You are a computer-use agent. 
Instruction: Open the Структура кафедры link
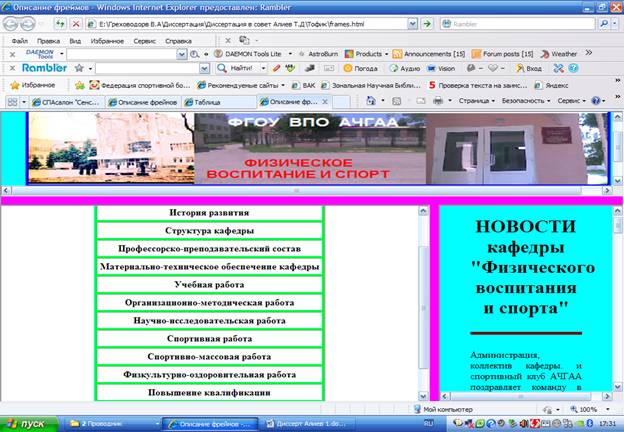click(209, 231)
